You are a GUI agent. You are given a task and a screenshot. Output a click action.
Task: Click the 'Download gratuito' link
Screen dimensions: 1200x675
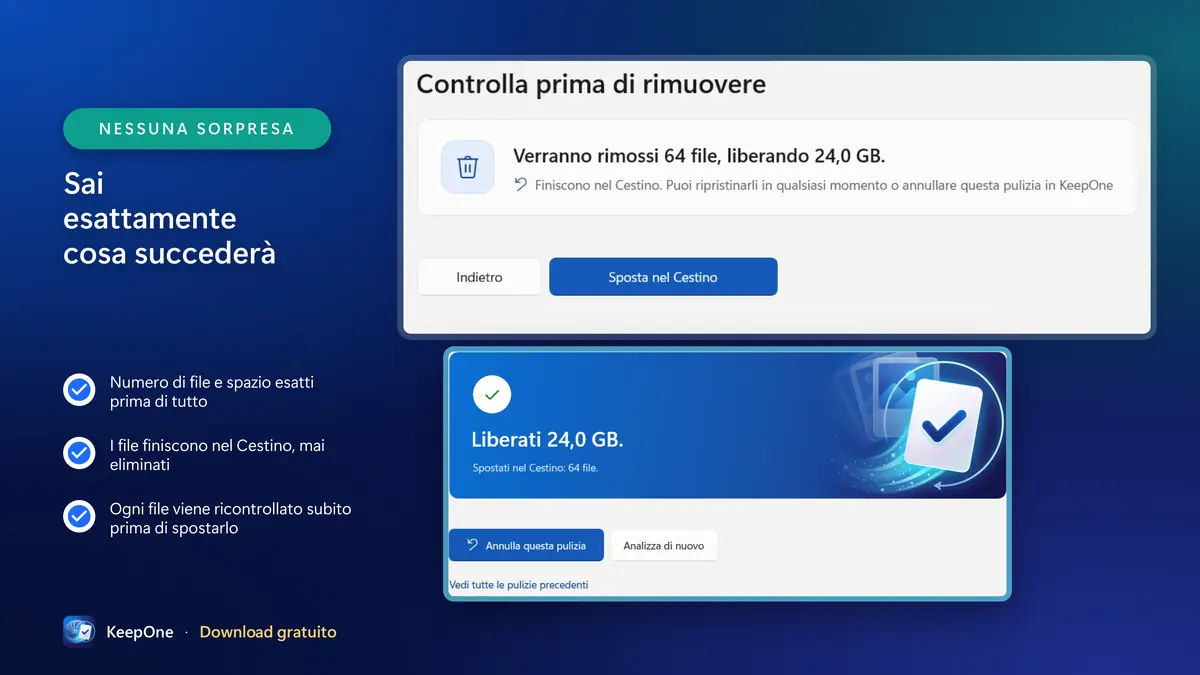(x=268, y=632)
